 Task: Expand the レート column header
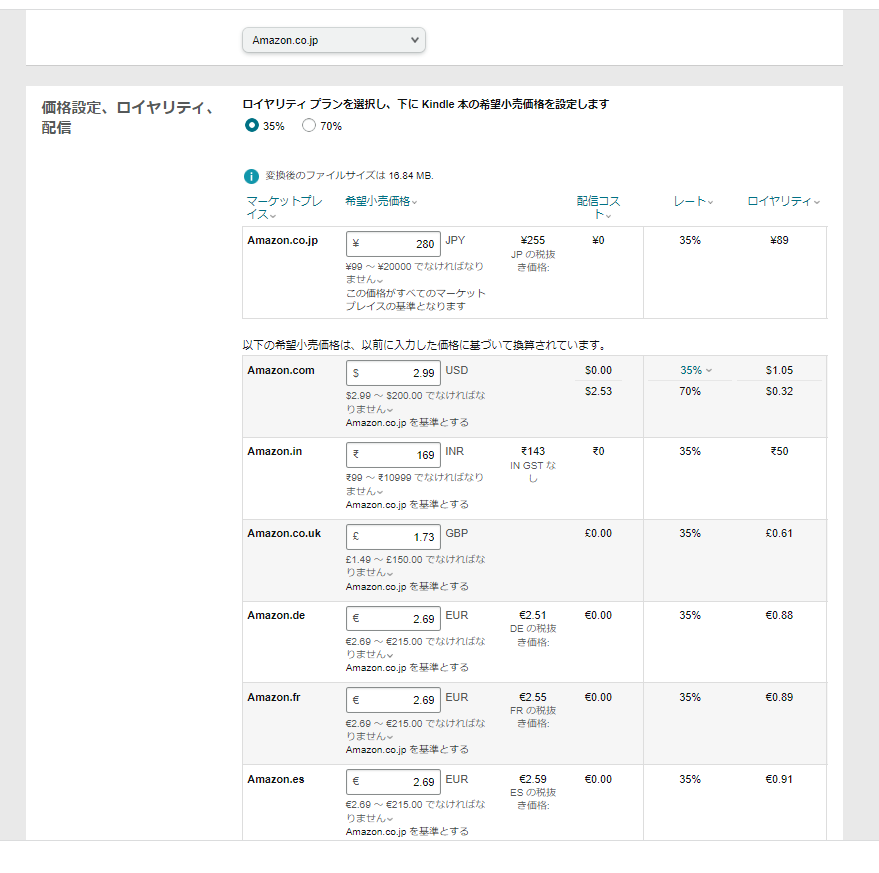693,201
